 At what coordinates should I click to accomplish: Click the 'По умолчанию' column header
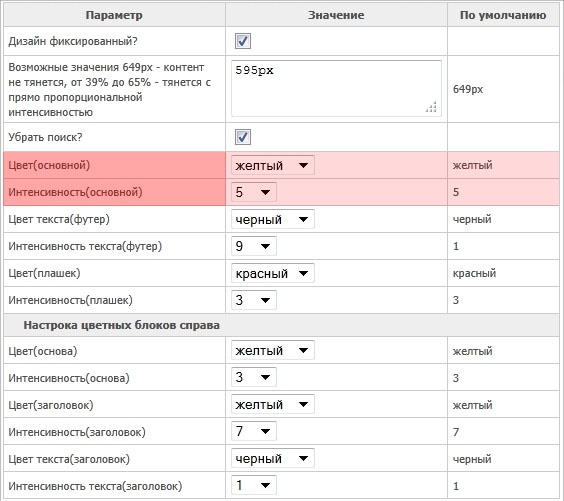[x=503, y=15]
